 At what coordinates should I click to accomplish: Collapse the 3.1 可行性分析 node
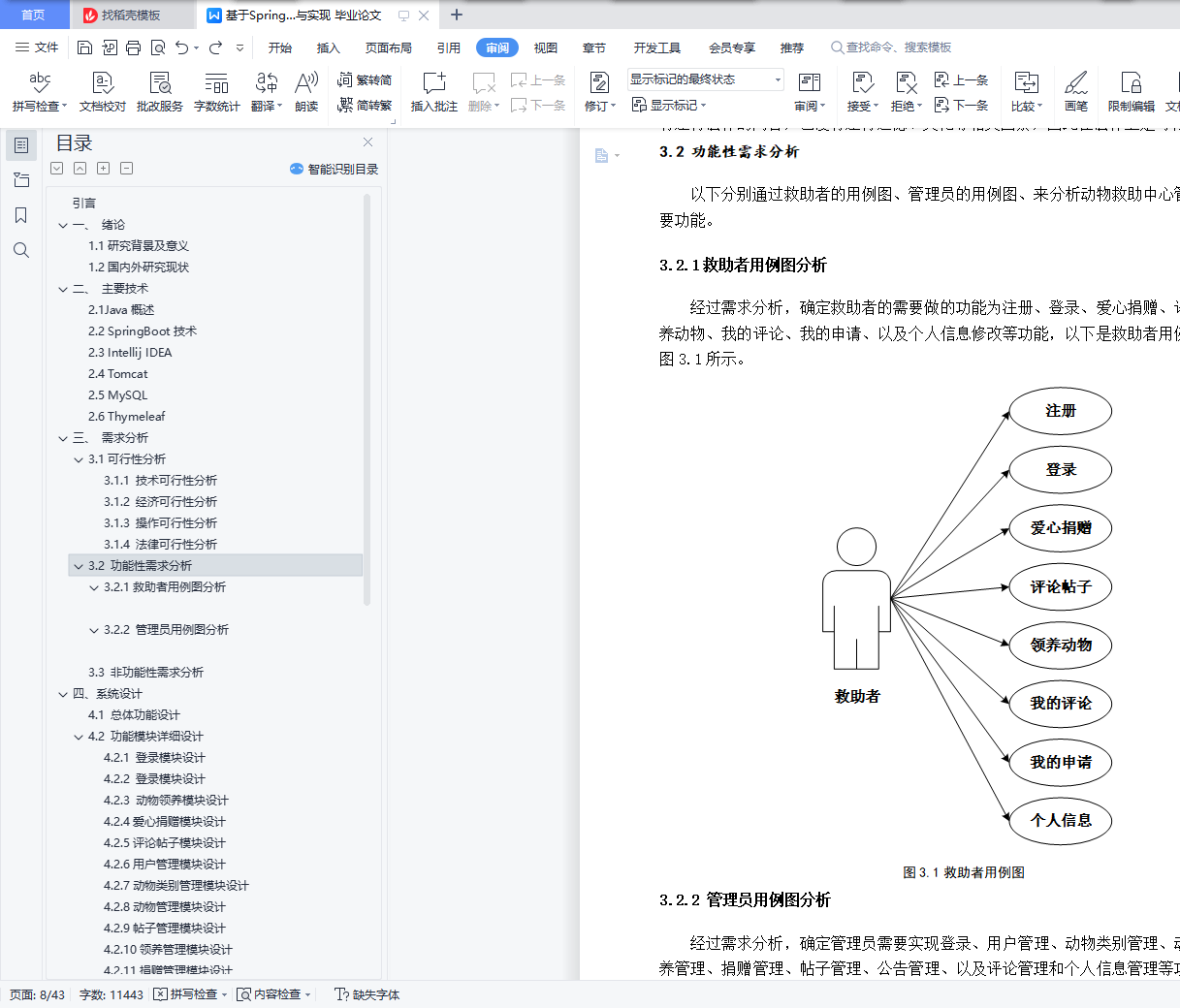coord(79,459)
